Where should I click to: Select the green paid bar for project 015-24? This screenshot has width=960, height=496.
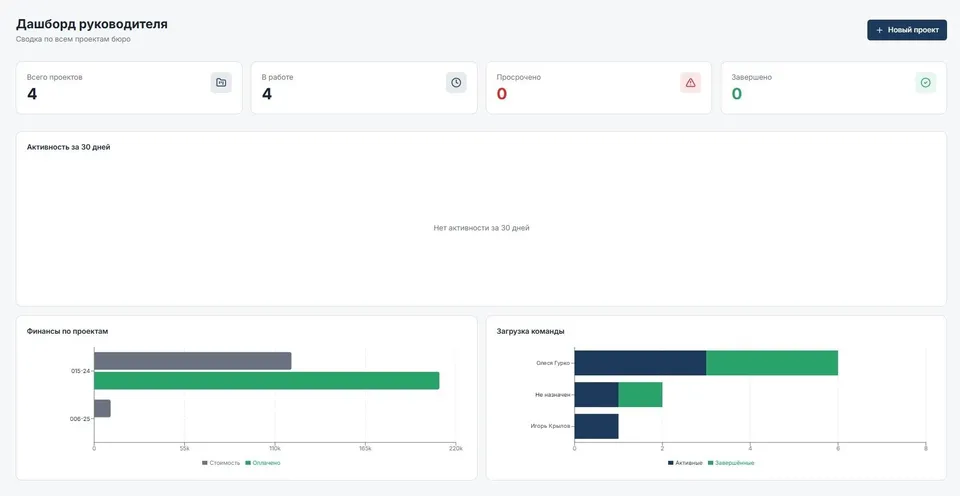[x=266, y=380]
